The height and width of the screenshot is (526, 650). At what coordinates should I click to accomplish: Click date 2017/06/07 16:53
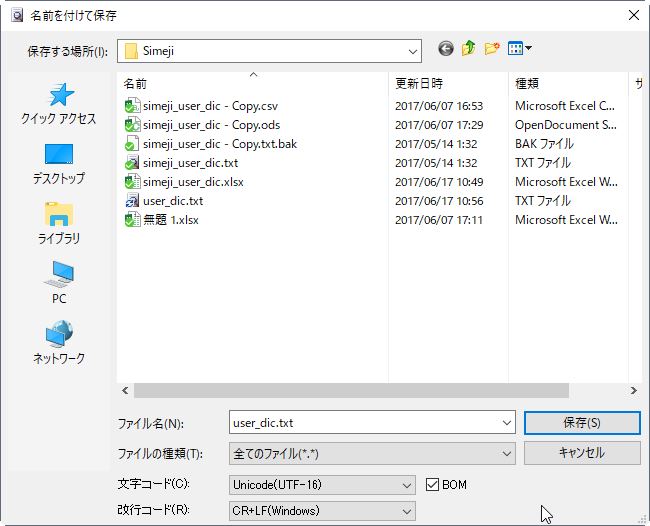click(x=439, y=106)
